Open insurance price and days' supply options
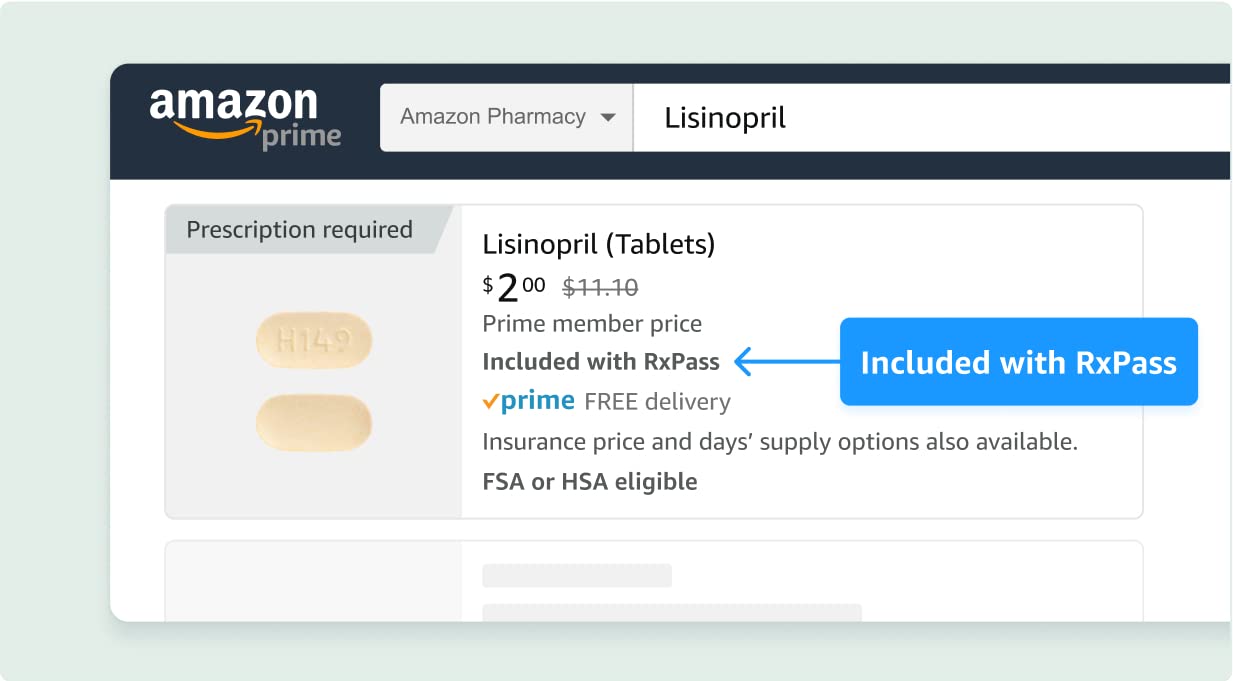1233x681 pixels. click(x=780, y=442)
